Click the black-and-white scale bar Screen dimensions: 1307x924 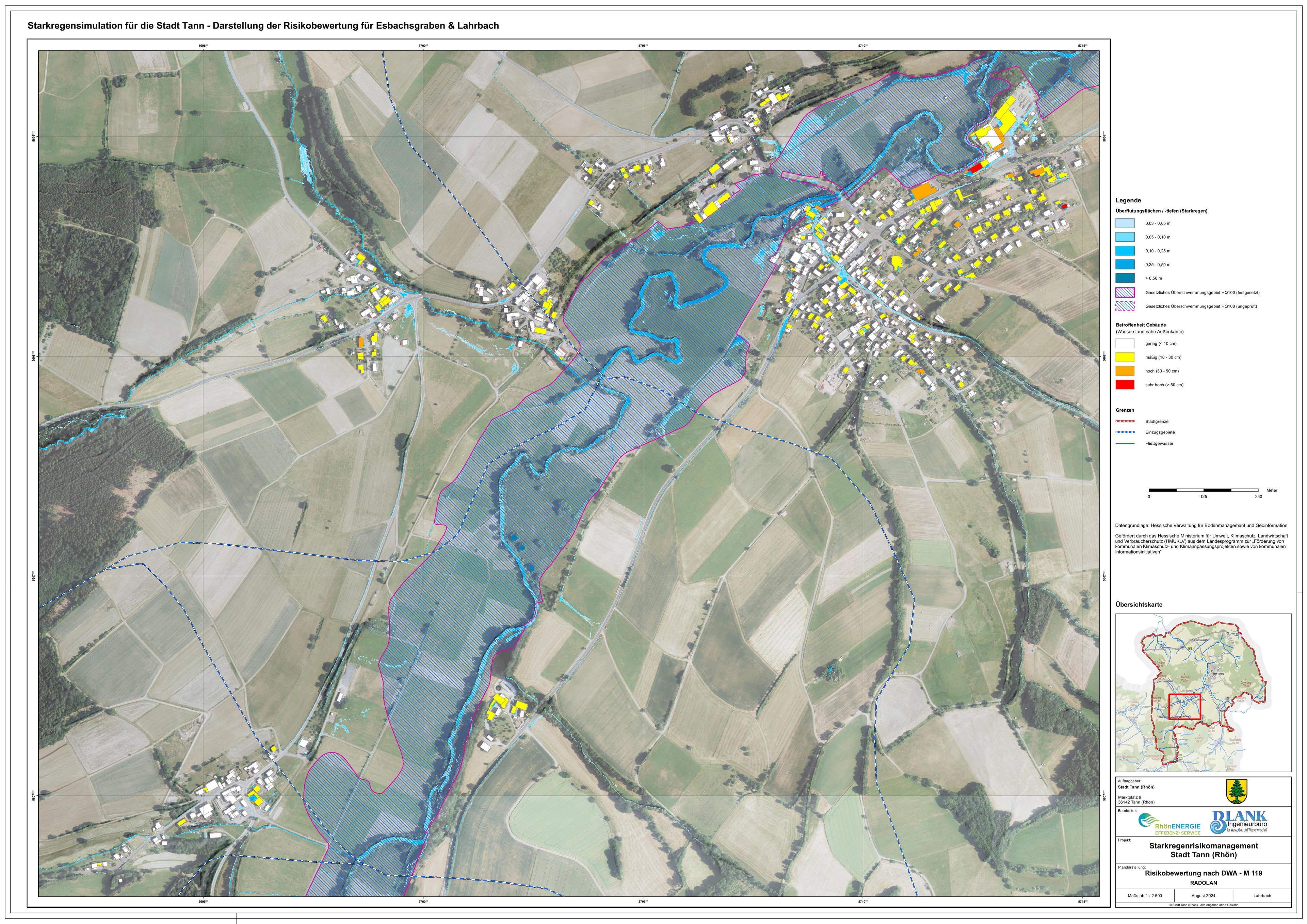coord(1204,490)
